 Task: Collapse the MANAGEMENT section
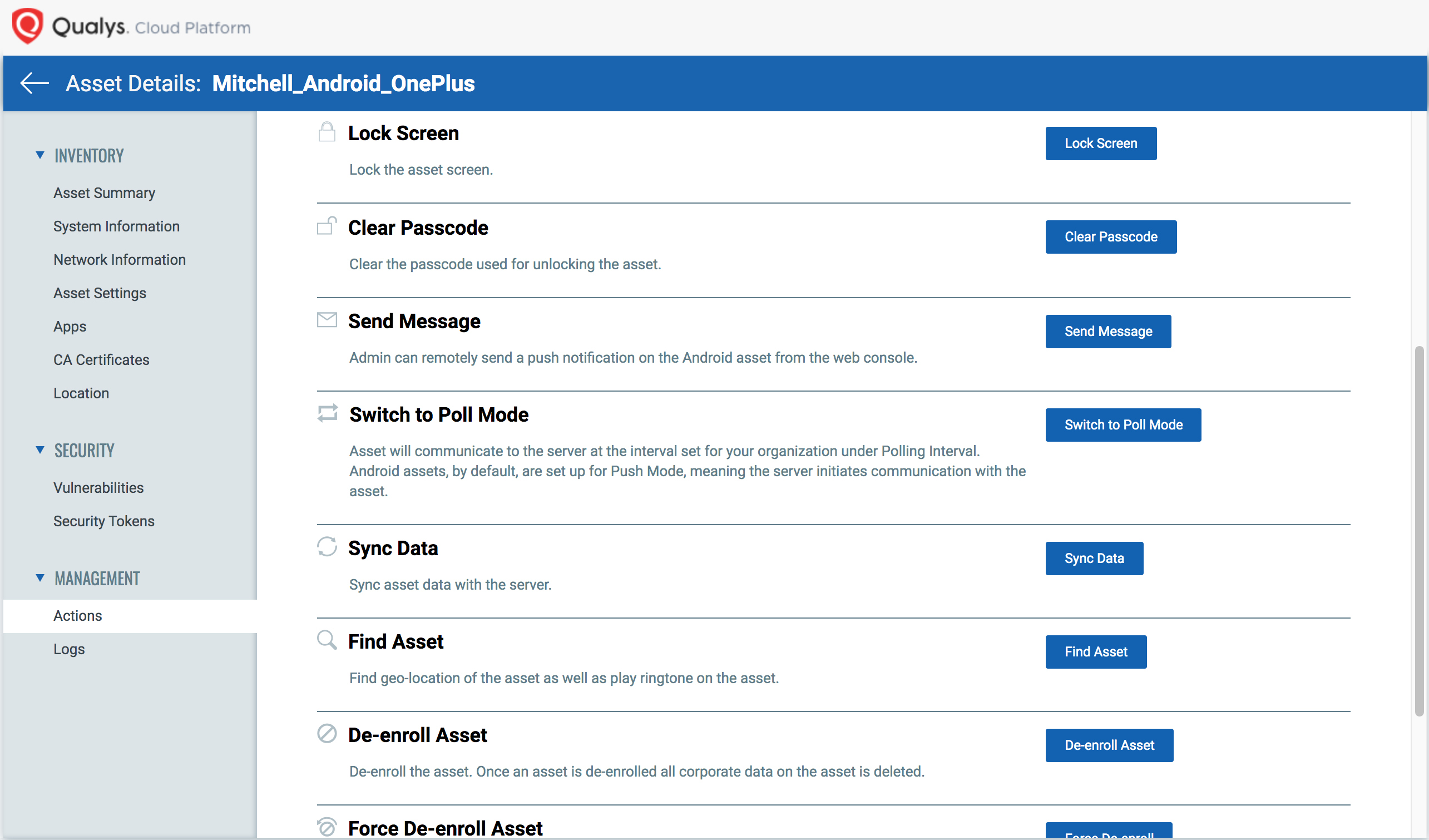tap(39, 577)
